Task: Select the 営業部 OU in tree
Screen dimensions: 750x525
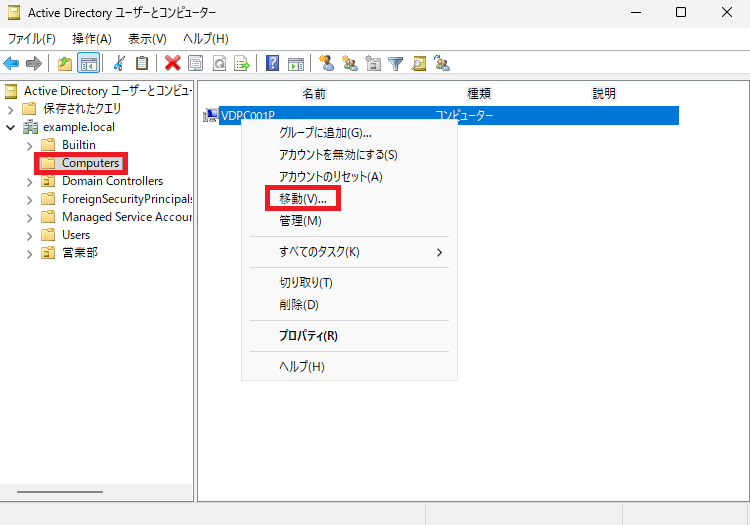Action: [80, 253]
